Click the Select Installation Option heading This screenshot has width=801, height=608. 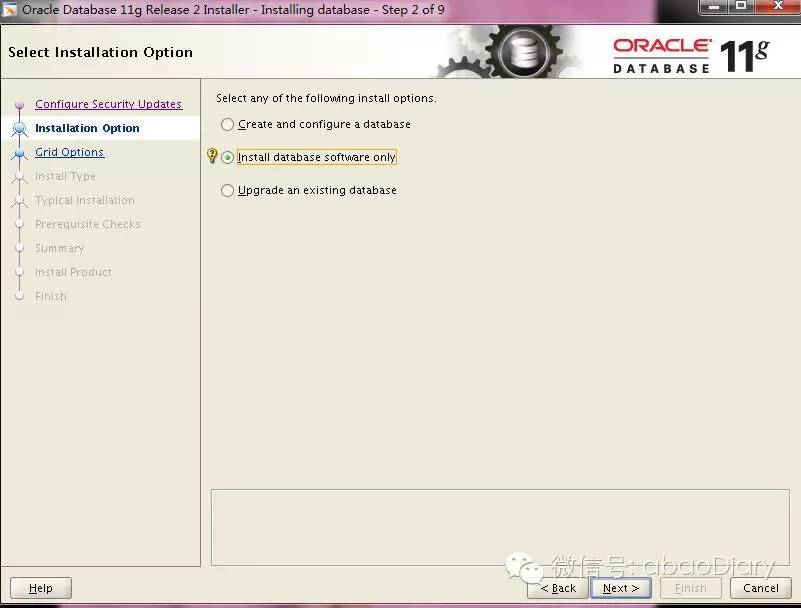click(x=100, y=52)
